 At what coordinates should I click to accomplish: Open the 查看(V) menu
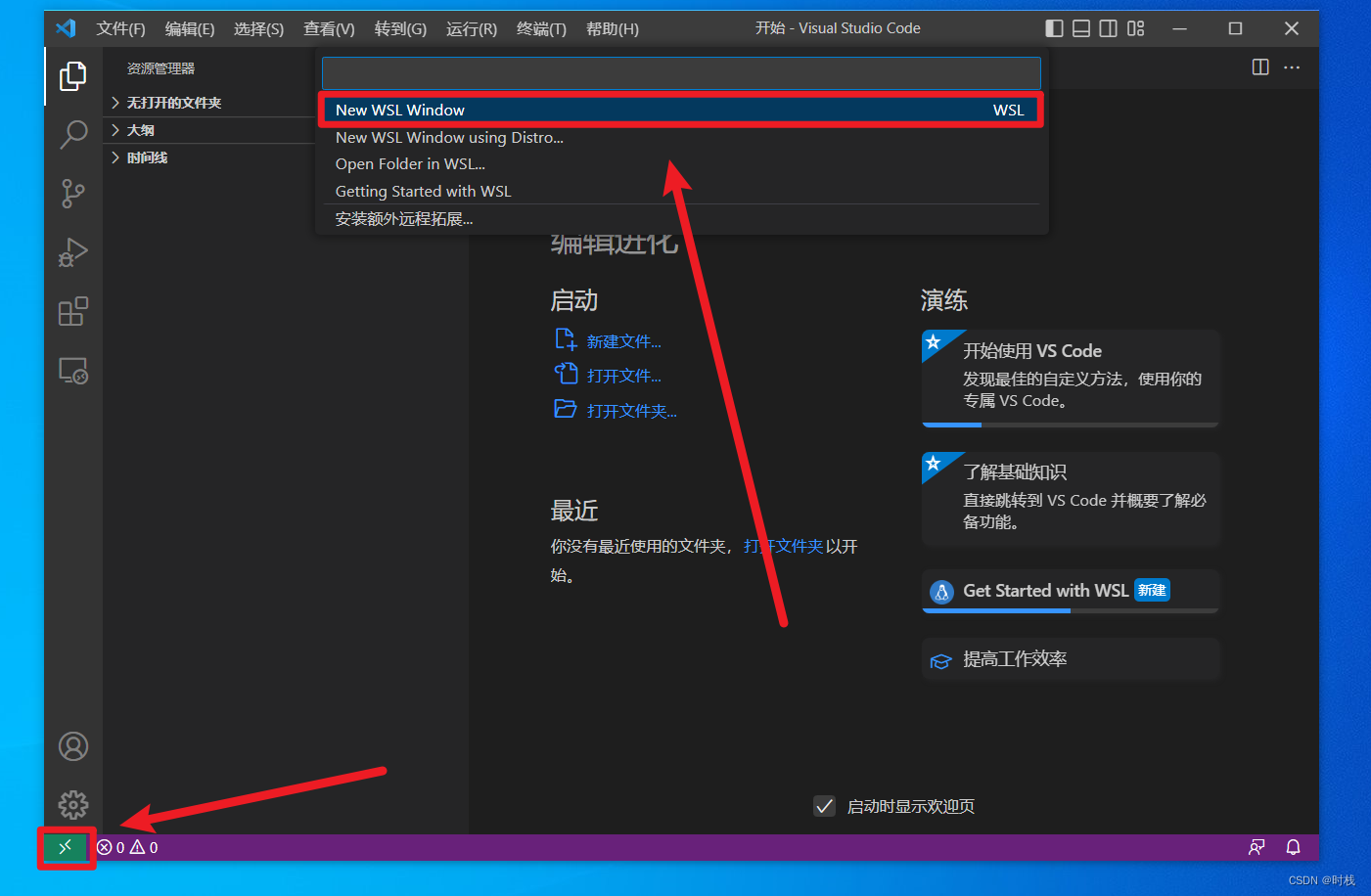coord(329,28)
